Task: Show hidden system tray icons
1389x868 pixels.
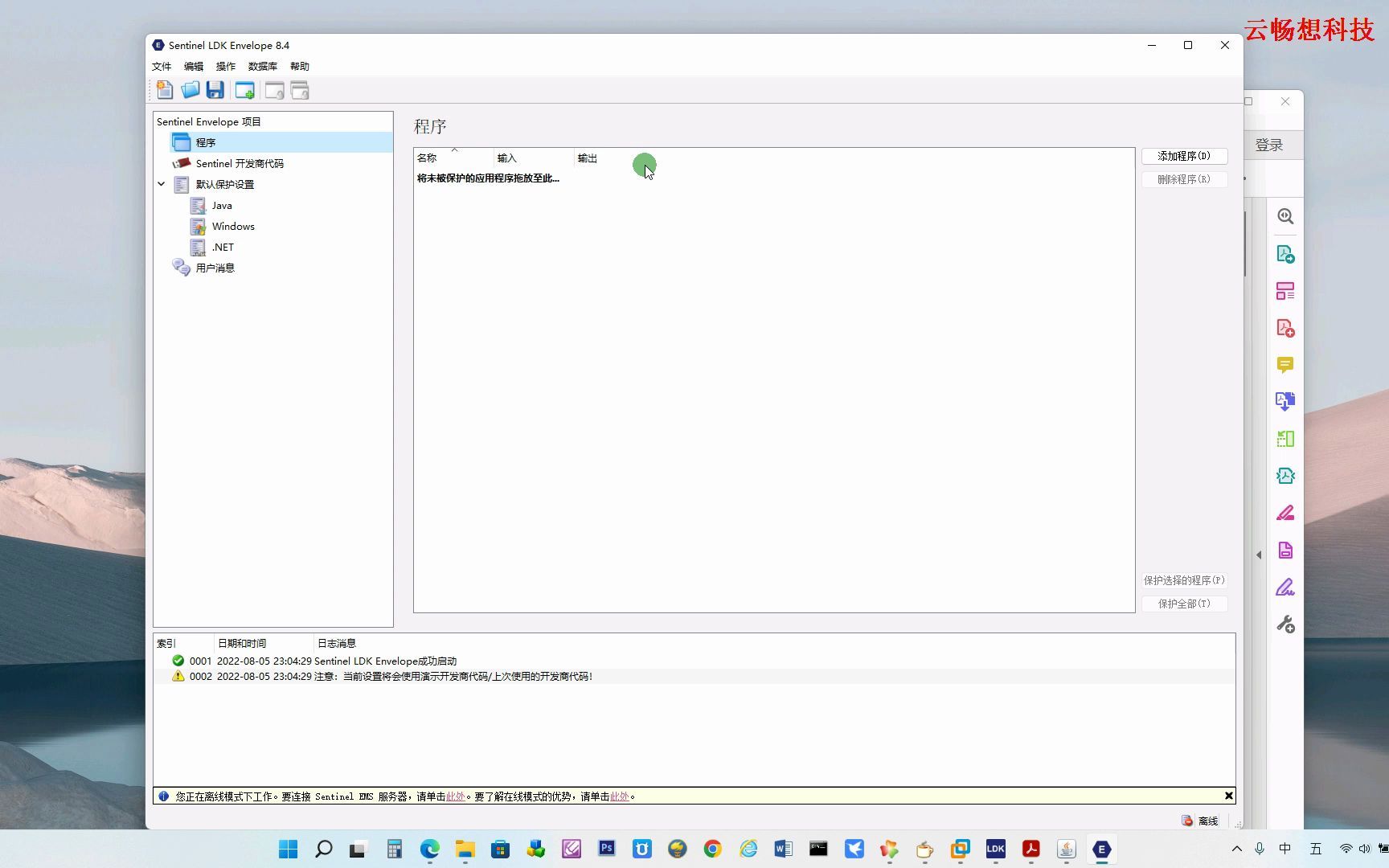Action: point(1237,849)
